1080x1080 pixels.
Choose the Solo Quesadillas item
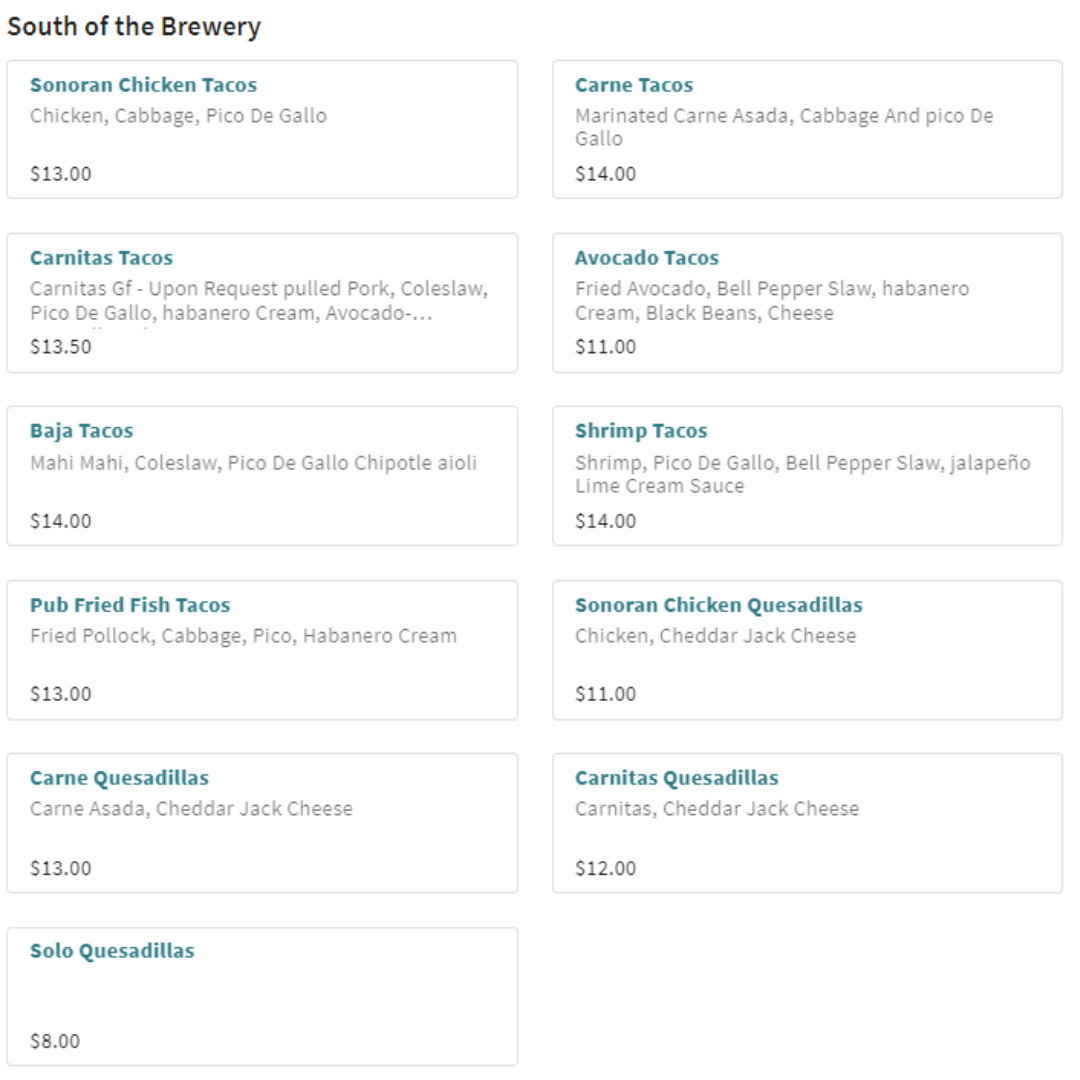click(x=112, y=951)
